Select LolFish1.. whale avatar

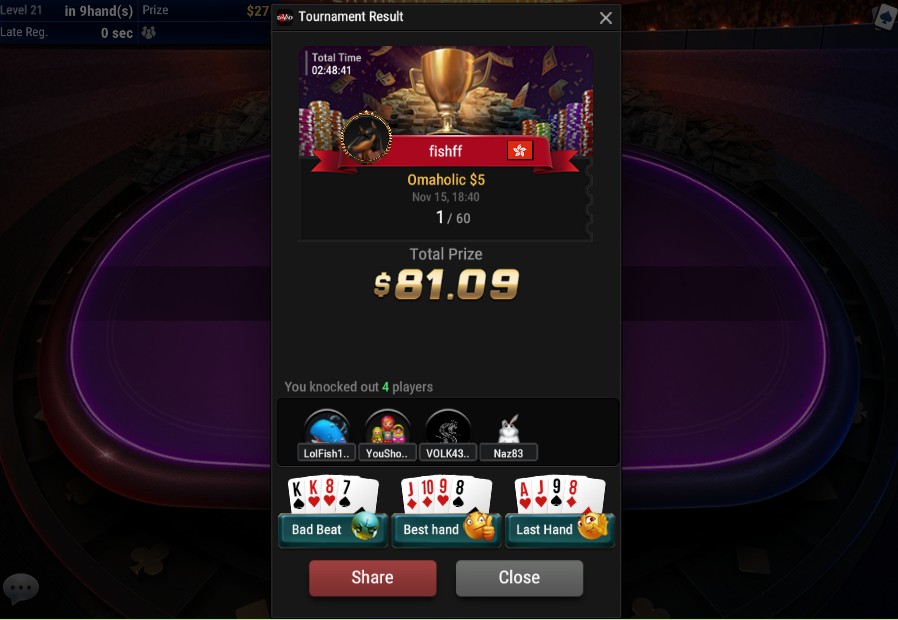(x=327, y=428)
